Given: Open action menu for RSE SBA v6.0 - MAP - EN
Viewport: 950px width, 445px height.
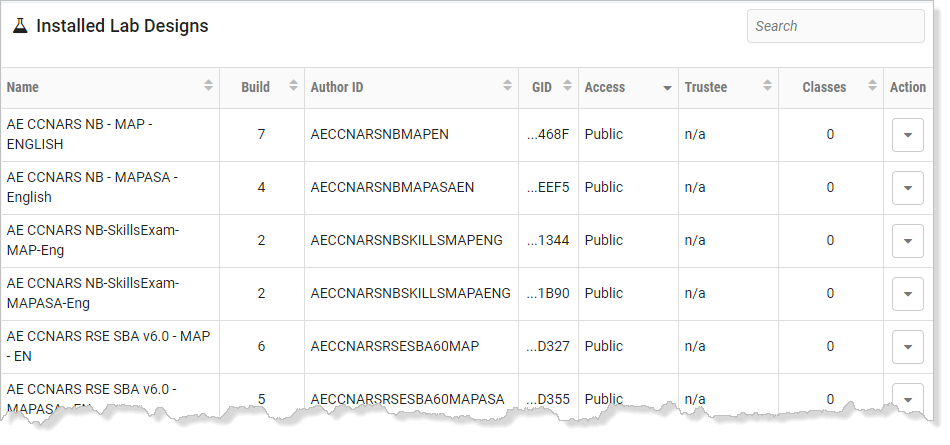Looking at the screenshot, I should click(x=908, y=347).
